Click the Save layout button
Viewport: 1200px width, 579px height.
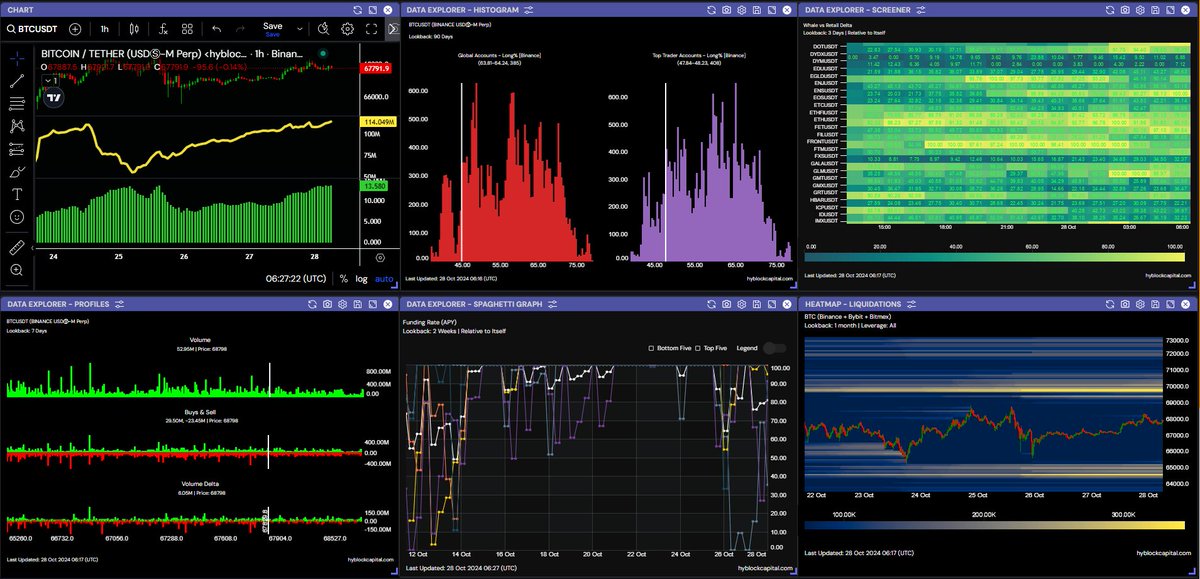(x=273, y=28)
